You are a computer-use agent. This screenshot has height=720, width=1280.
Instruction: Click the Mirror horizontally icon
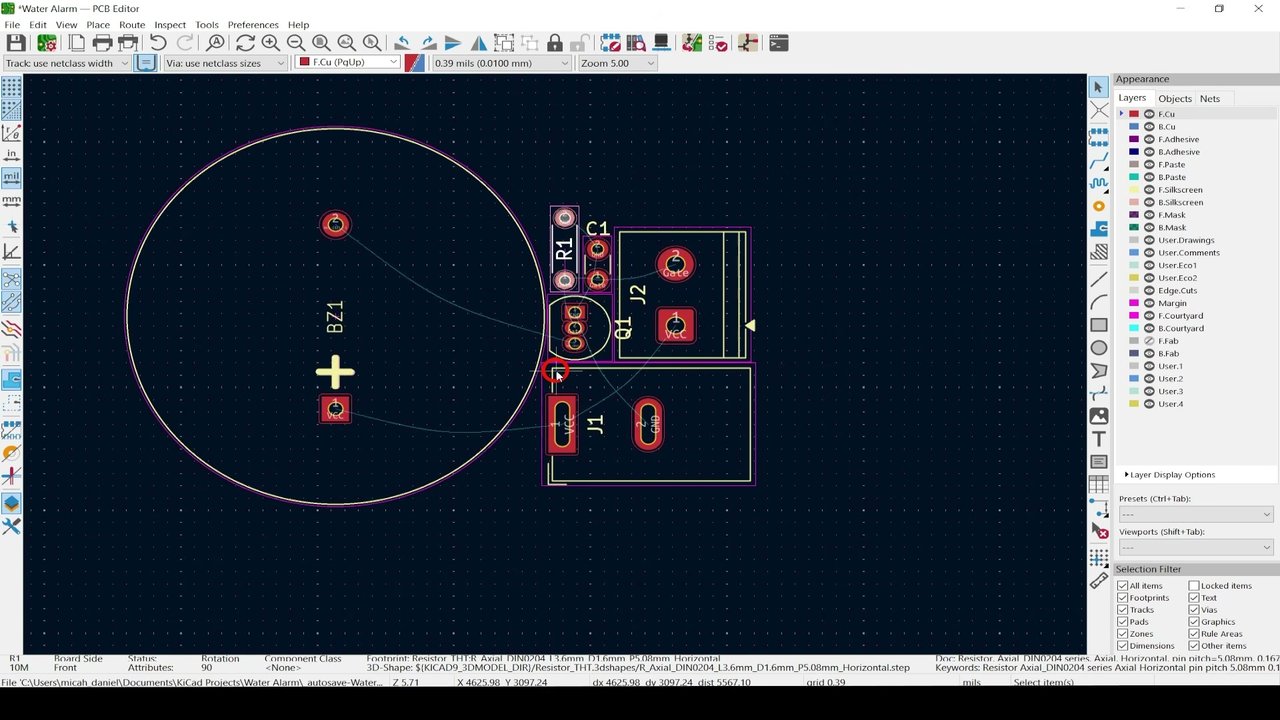(x=479, y=43)
